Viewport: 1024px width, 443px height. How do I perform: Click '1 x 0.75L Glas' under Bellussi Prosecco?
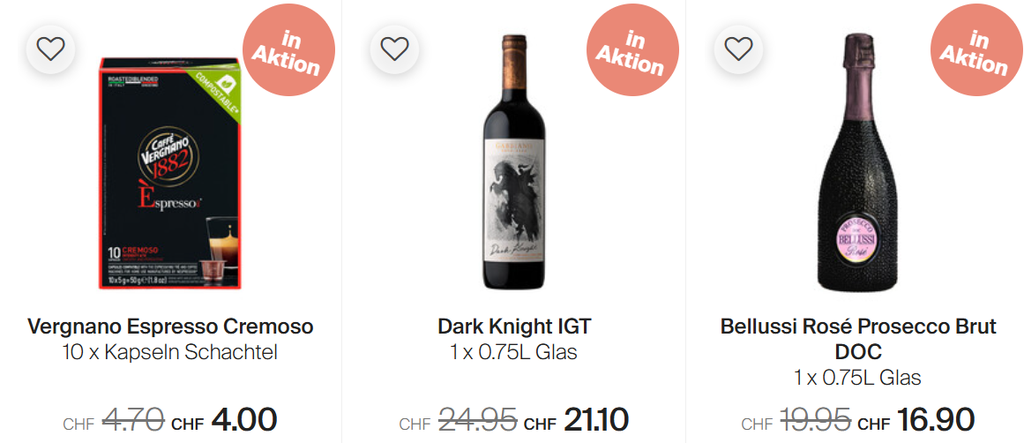click(857, 378)
